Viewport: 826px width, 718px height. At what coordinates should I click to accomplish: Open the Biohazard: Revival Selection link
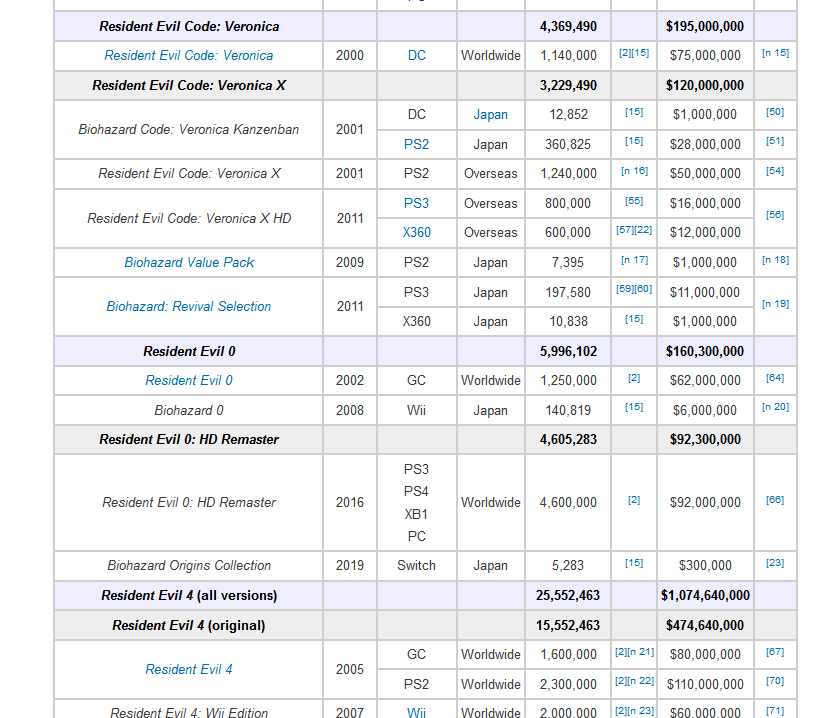click(x=189, y=306)
